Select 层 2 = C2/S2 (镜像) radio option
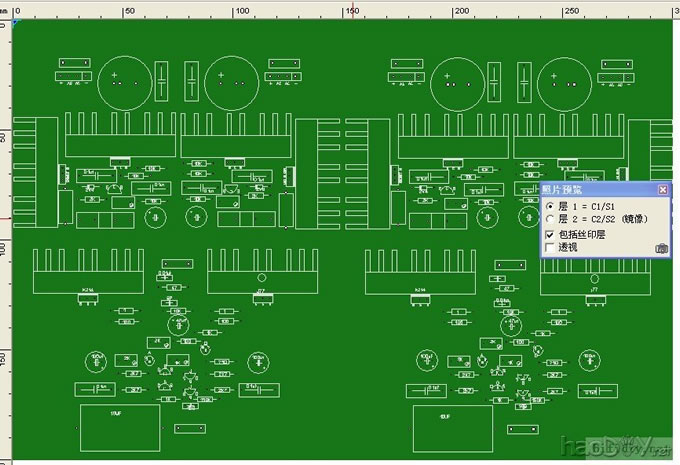Viewport: 680px width, 465px height. pyautogui.click(x=549, y=218)
